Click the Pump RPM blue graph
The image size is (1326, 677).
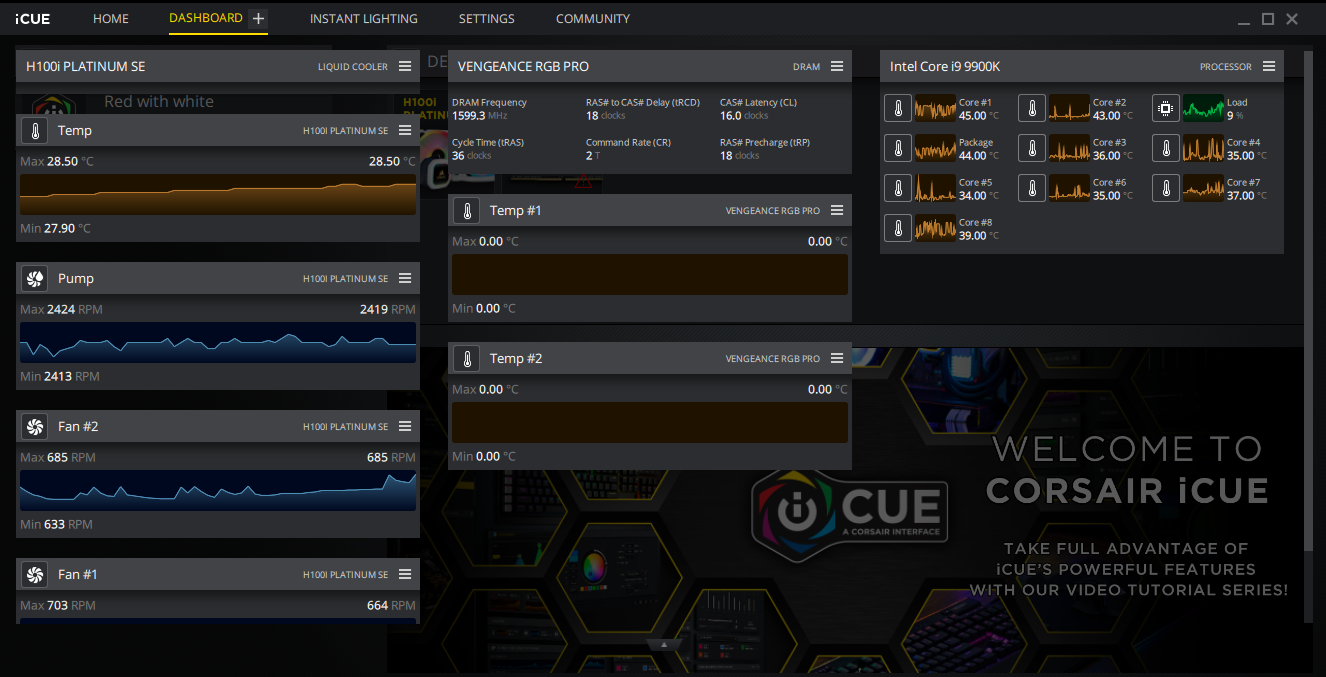point(218,342)
